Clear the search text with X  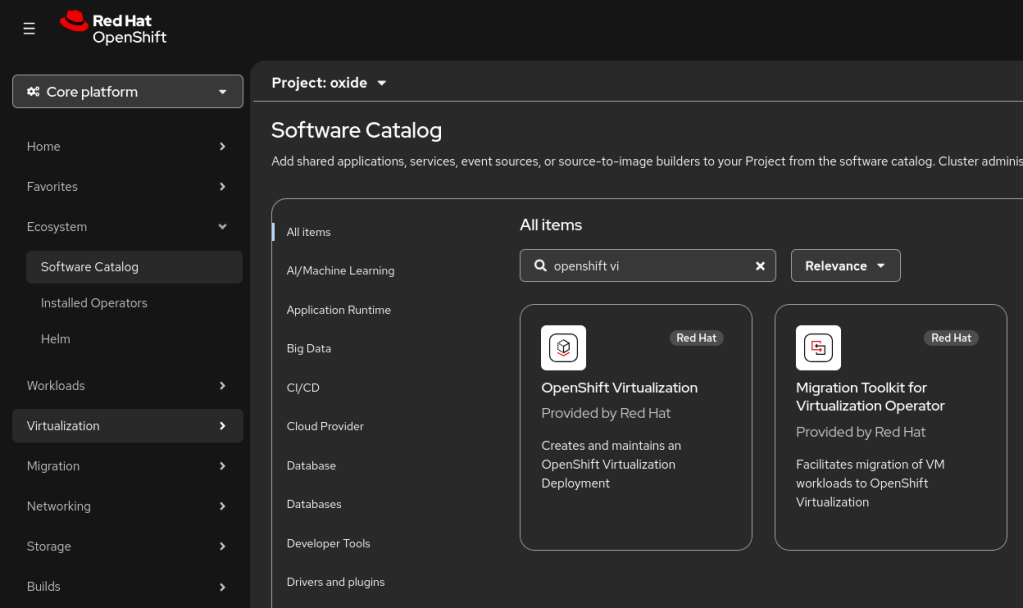coord(760,266)
